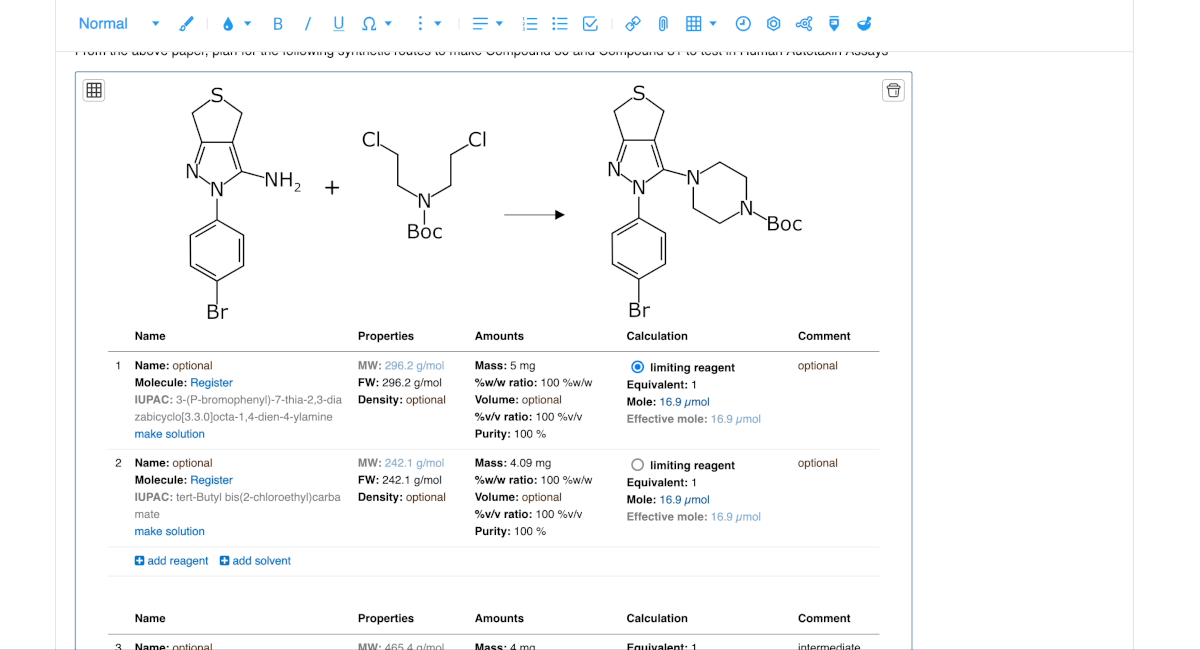The height and width of the screenshot is (650, 1200).
Task: Toggle the checklist formatting icon
Action: pyautogui.click(x=590, y=23)
